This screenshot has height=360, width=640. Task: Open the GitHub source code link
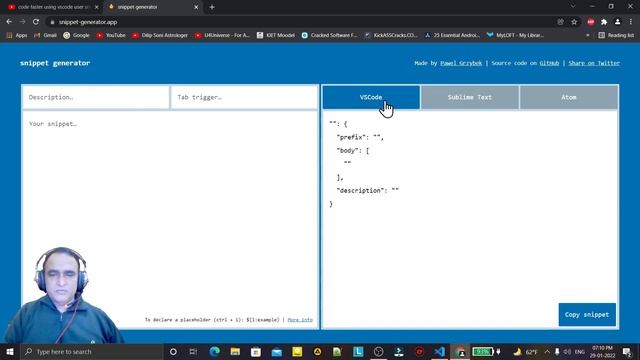coord(549,63)
